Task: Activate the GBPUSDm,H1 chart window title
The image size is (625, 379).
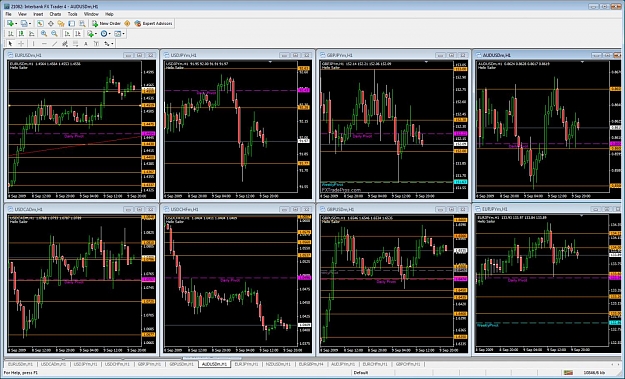Action: coord(340,209)
